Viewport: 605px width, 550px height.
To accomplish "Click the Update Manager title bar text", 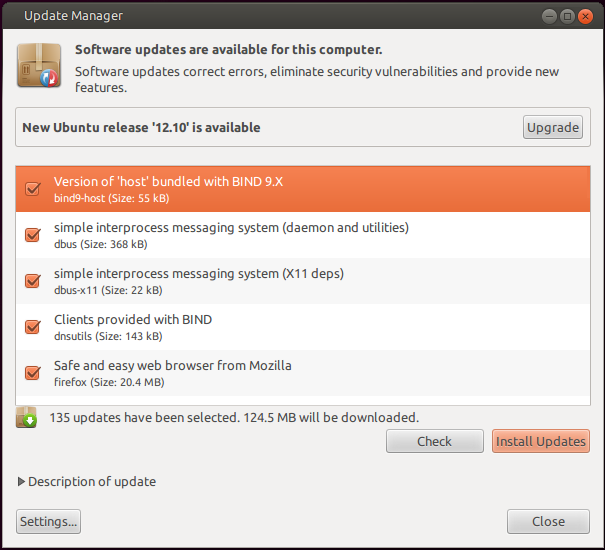I will pos(74,16).
